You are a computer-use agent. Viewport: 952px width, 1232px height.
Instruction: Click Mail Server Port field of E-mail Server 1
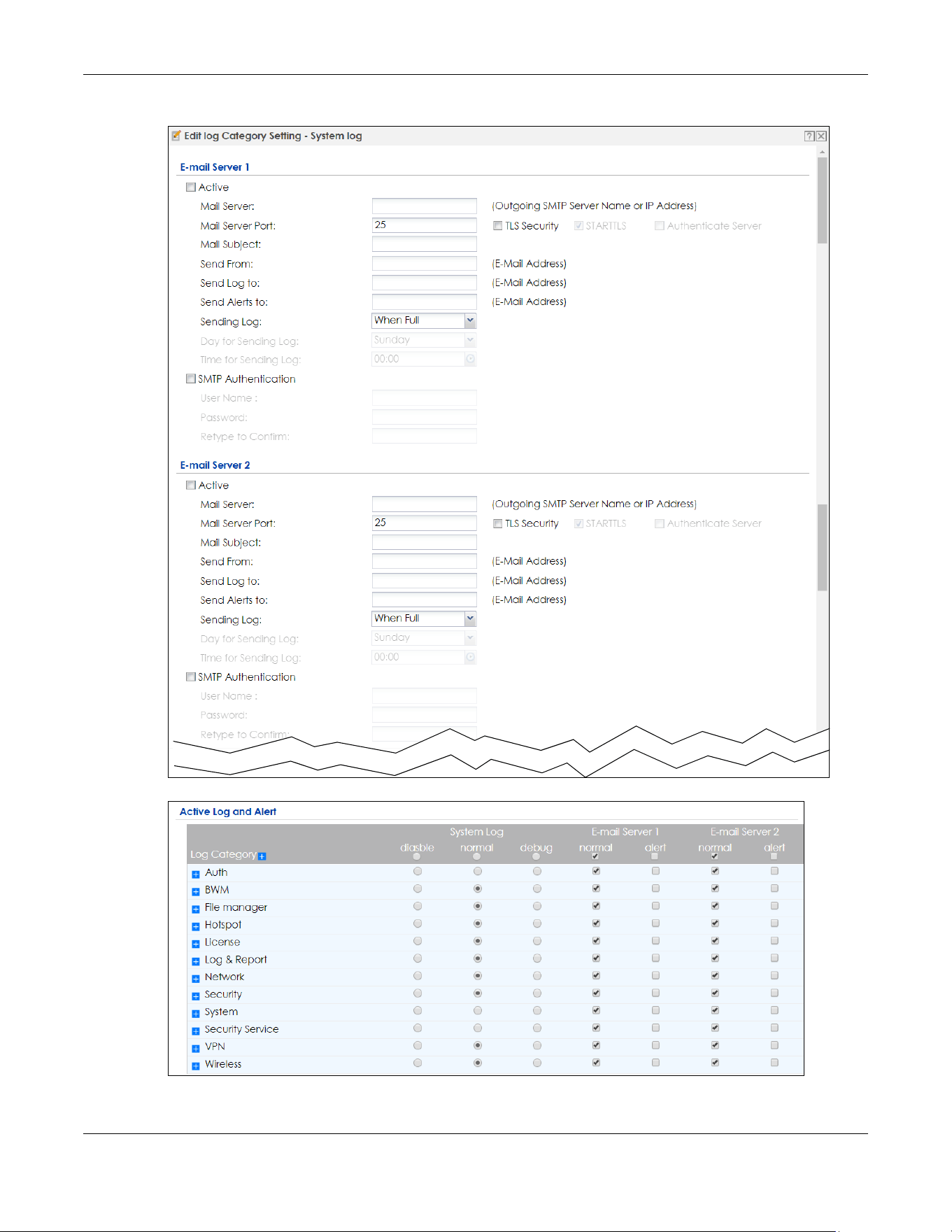click(424, 225)
